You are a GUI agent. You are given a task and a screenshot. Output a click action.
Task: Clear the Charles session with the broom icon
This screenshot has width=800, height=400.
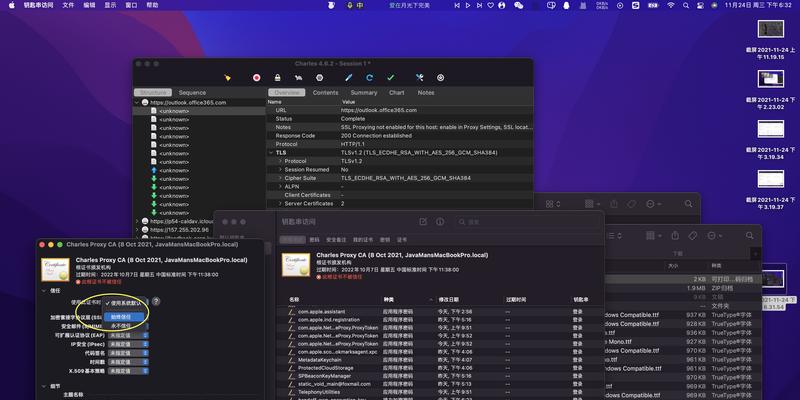click(x=228, y=78)
